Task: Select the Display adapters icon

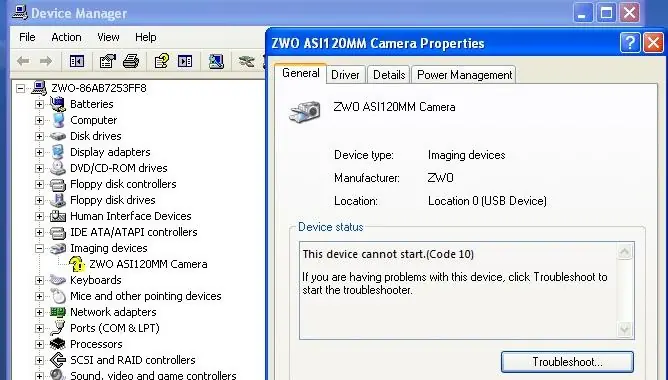Action: coord(58,152)
